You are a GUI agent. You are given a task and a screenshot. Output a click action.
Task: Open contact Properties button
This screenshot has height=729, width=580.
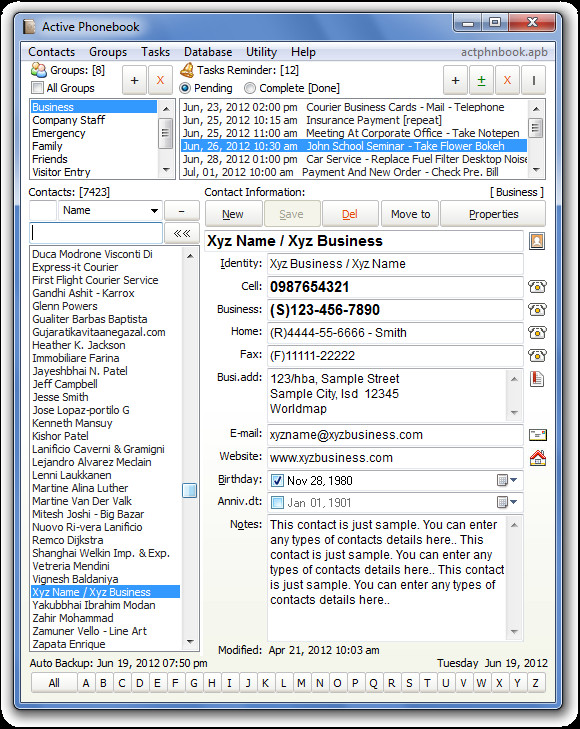493,214
